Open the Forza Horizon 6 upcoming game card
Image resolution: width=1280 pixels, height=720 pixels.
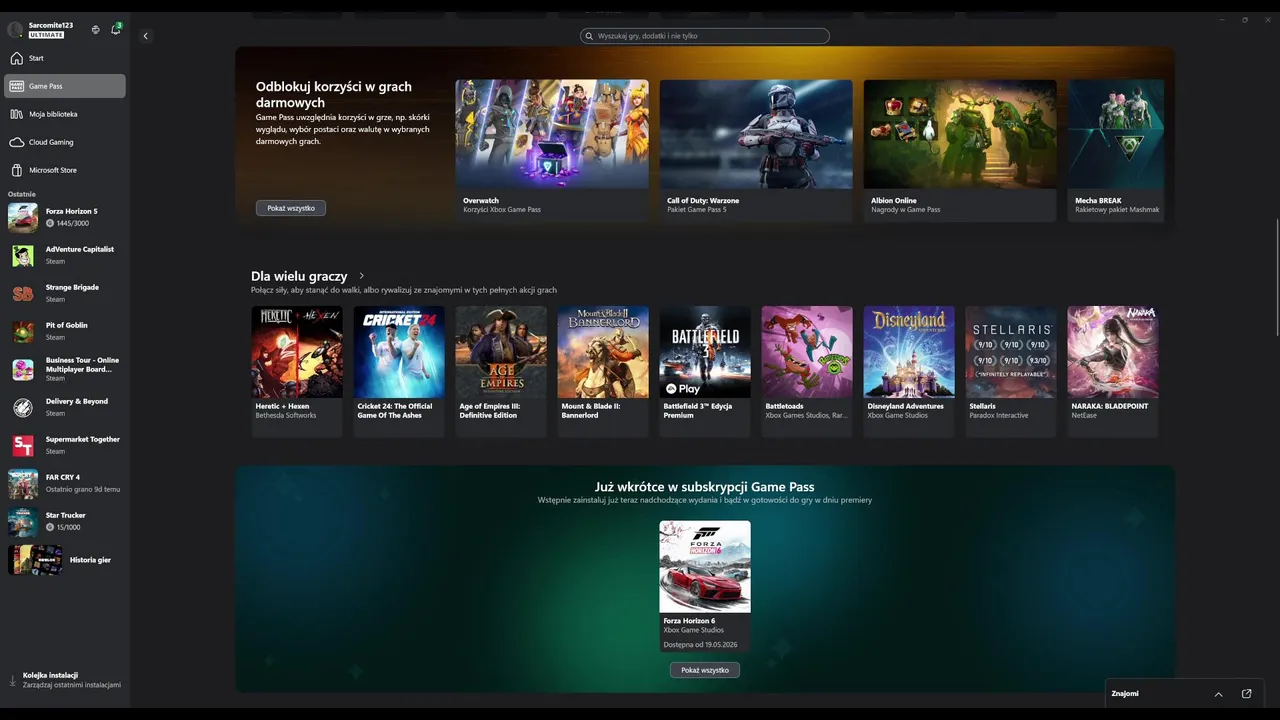pyautogui.click(x=705, y=586)
